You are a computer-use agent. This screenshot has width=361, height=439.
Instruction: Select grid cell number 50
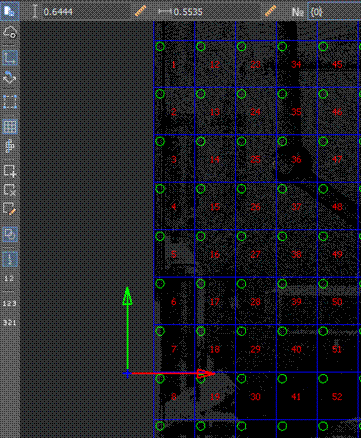[337, 302]
